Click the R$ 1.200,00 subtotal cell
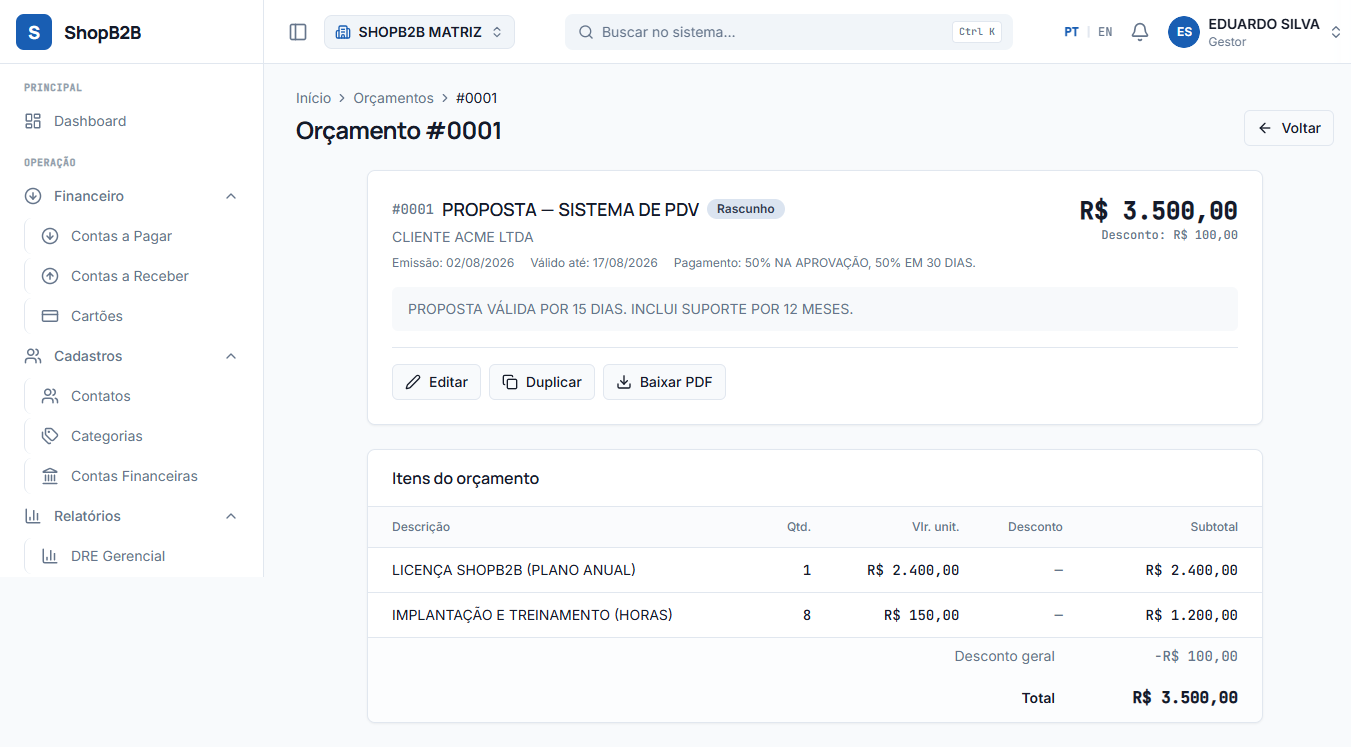Viewport: 1351px width, 747px height. click(x=1192, y=615)
